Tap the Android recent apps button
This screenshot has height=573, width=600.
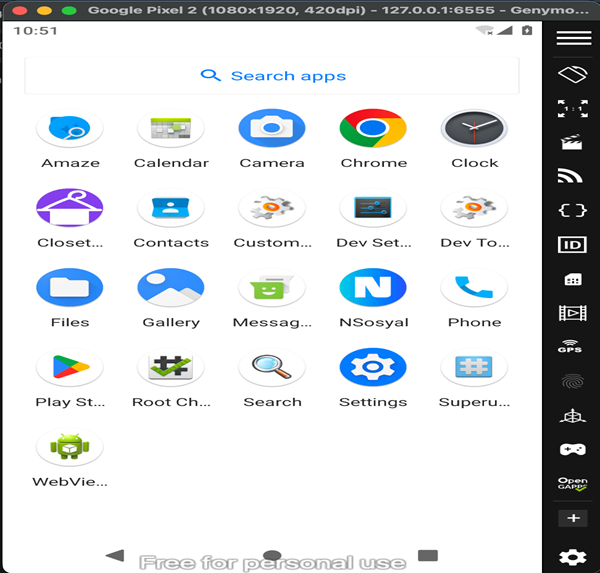click(428, 555)
